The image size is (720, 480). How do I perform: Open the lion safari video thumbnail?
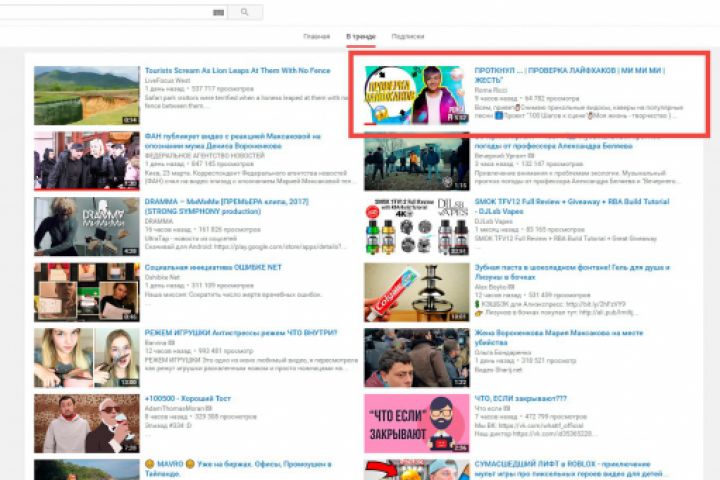[87, 95]
